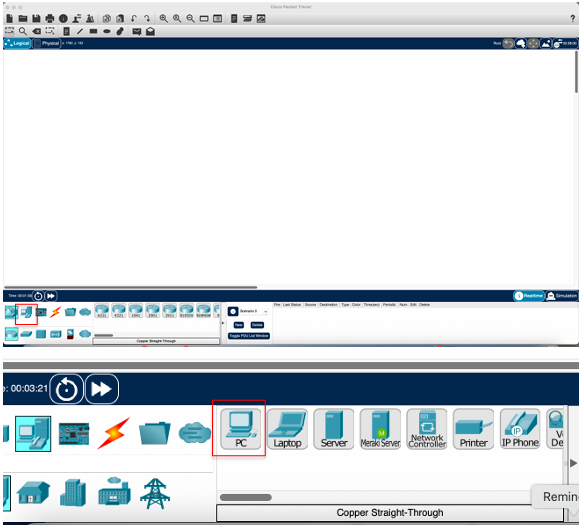Switch to Simulation mode
This screenshot has width=584, height=528.
tap(562, 296)
